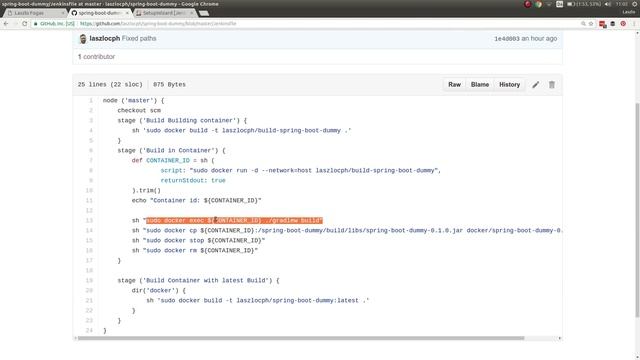Viewport: 640px width, 360px height.
Task: Delete the file with the trash icon
Action: pyautogui.click(x=551, y=84)
